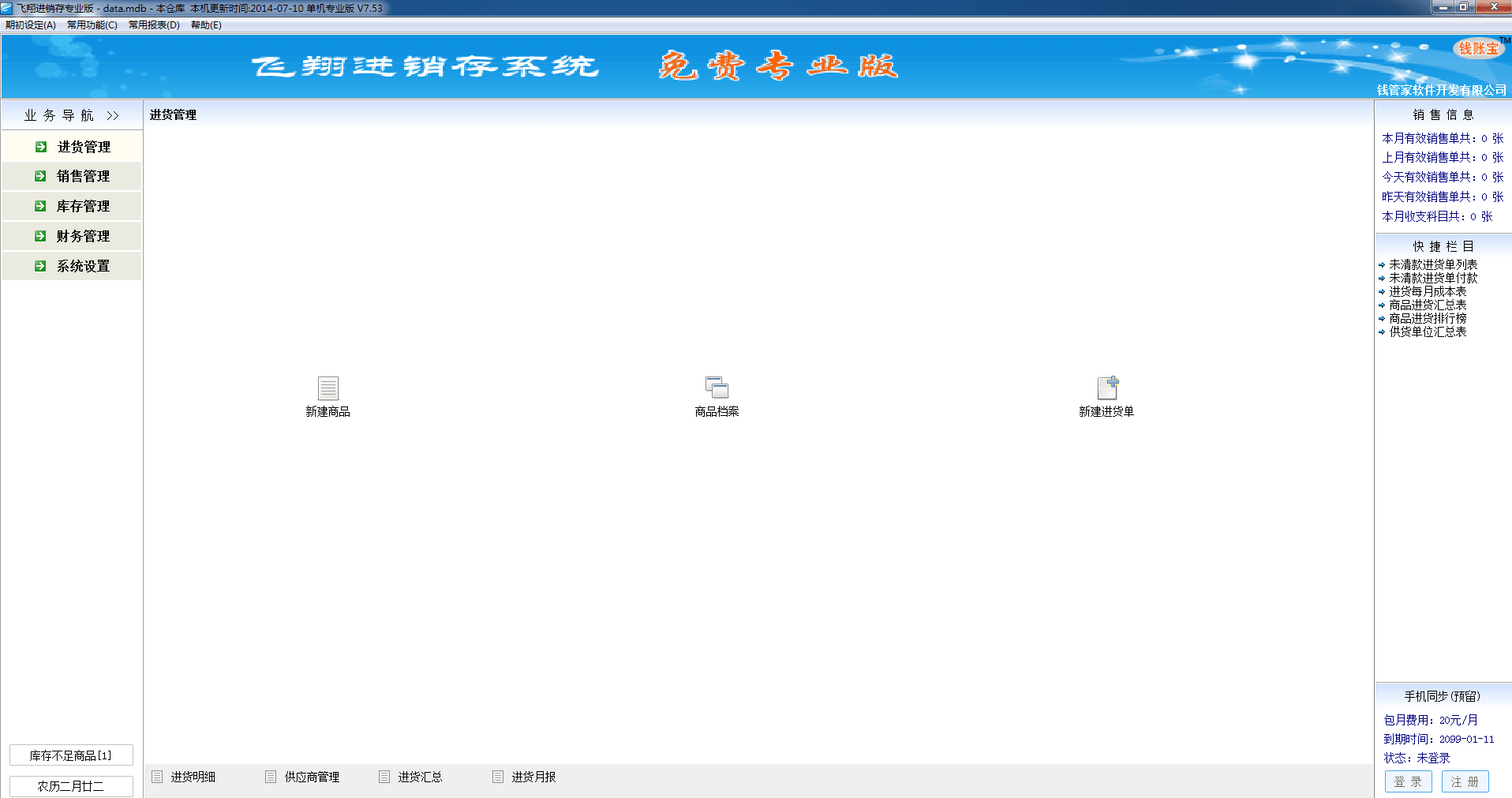This screenshot has height=798, width=1512.
Task: Click the 钱账宝 logo badge
Action: click(1477, 49)
